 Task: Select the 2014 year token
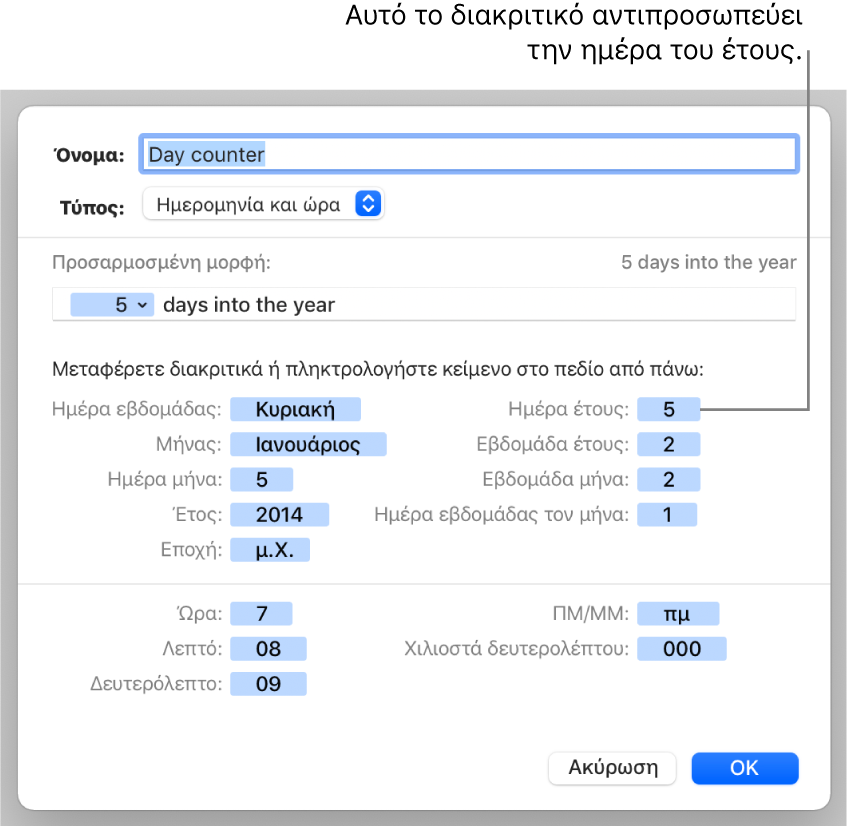pos(279,515)
